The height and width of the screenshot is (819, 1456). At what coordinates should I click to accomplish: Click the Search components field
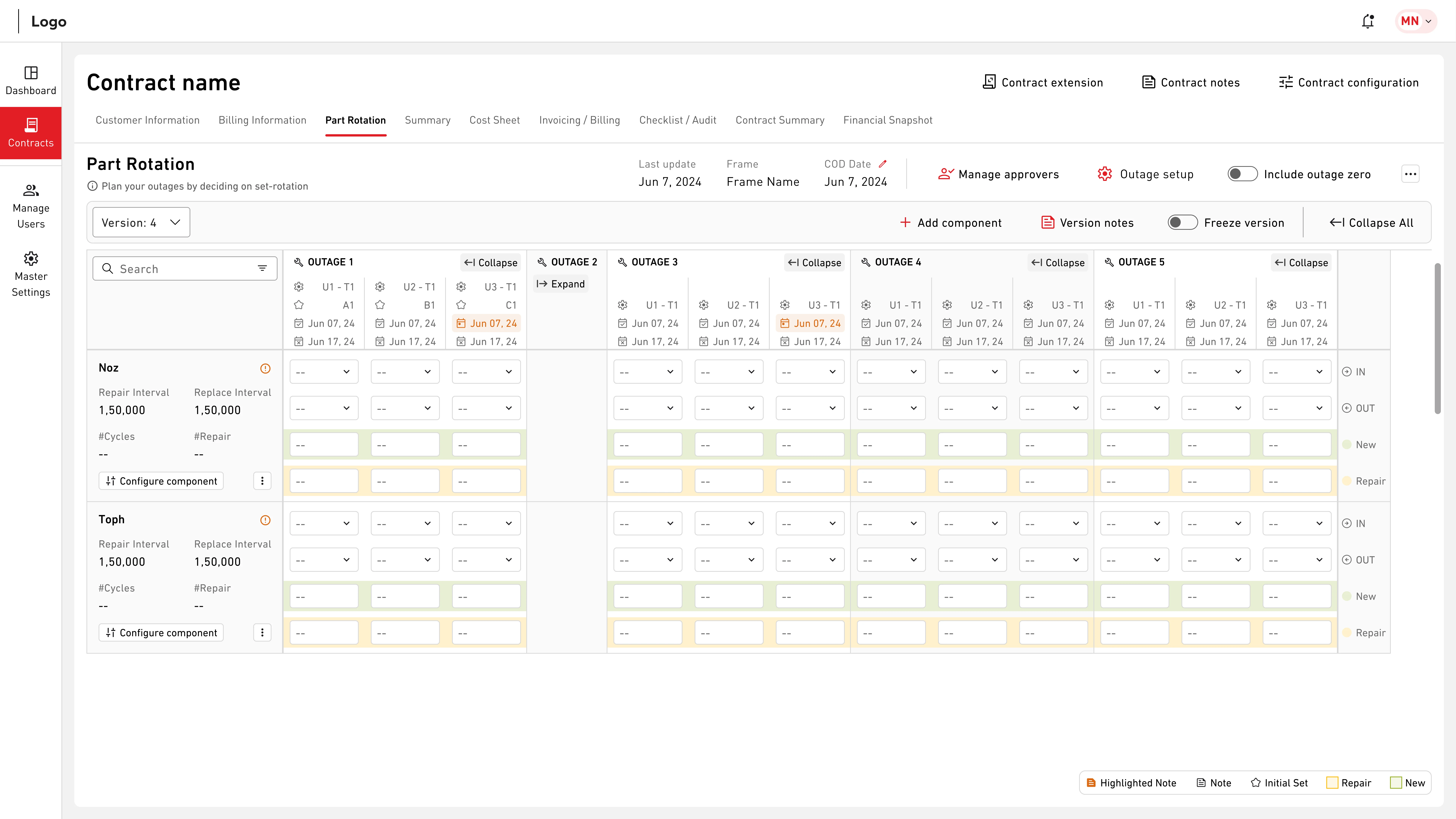pyautogui.click(x=181, y=269)
